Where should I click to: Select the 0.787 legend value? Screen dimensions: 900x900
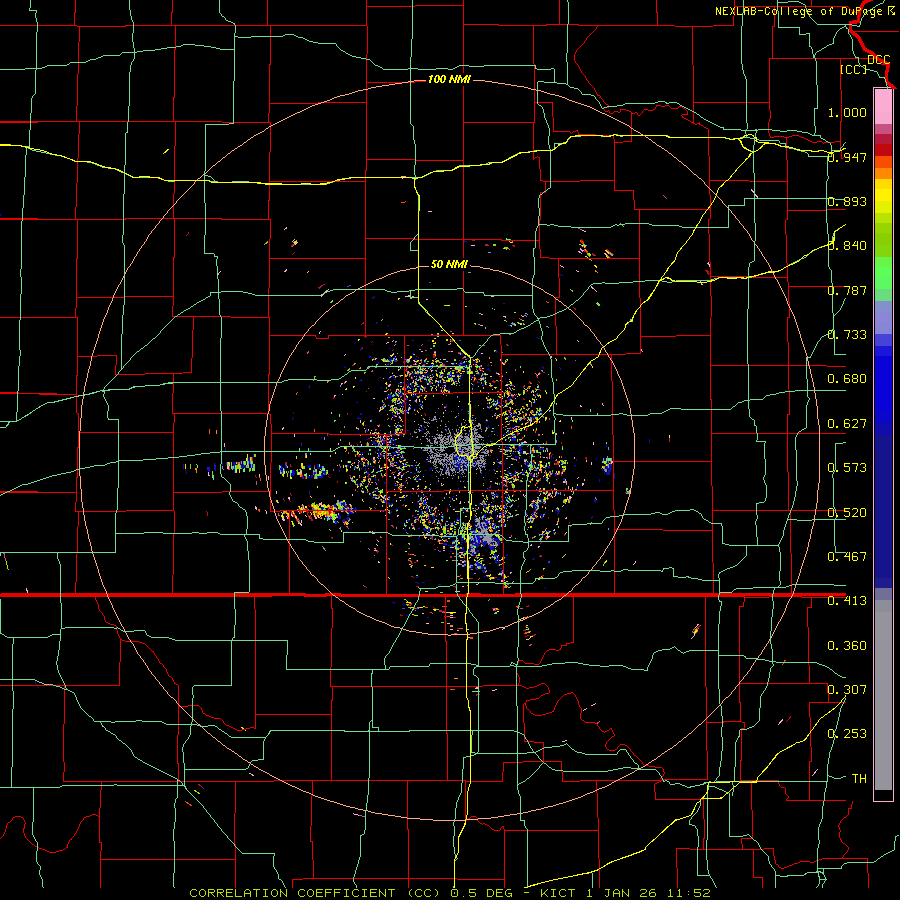click(847, 290)
